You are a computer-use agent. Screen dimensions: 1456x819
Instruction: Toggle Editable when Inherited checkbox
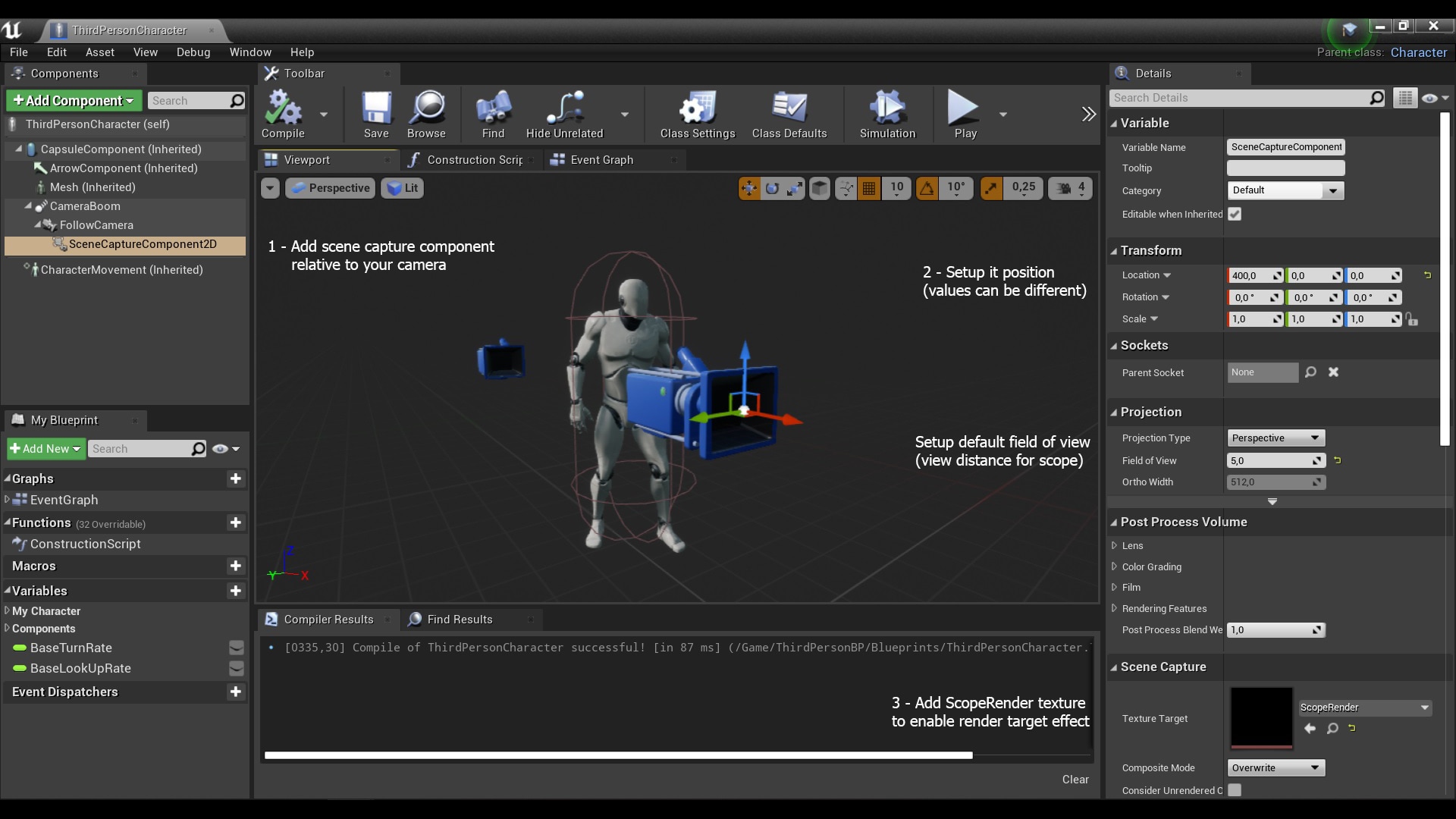pos(1235,215)
